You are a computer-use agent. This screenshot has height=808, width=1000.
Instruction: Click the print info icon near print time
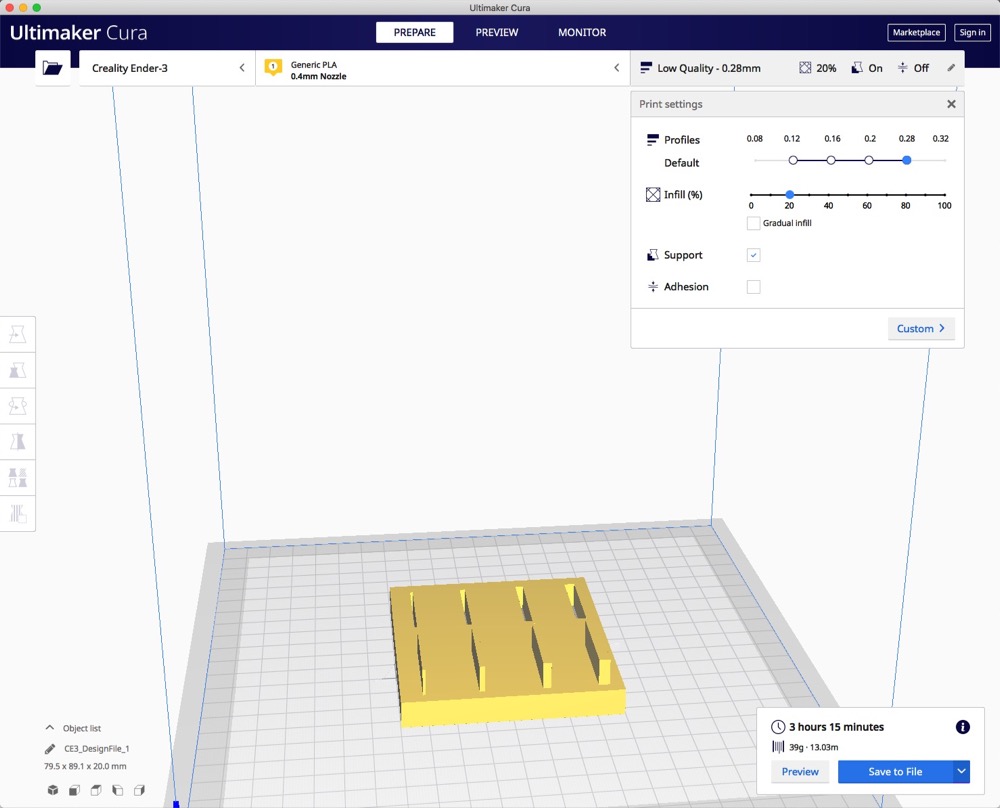962,727
